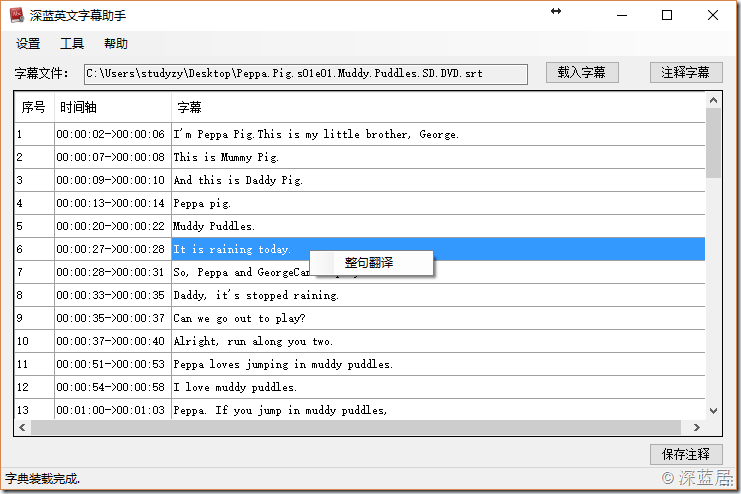Screen dimensions: 741x494
Task: Click the horizontal scrollbar track
Action: (356, 427)
